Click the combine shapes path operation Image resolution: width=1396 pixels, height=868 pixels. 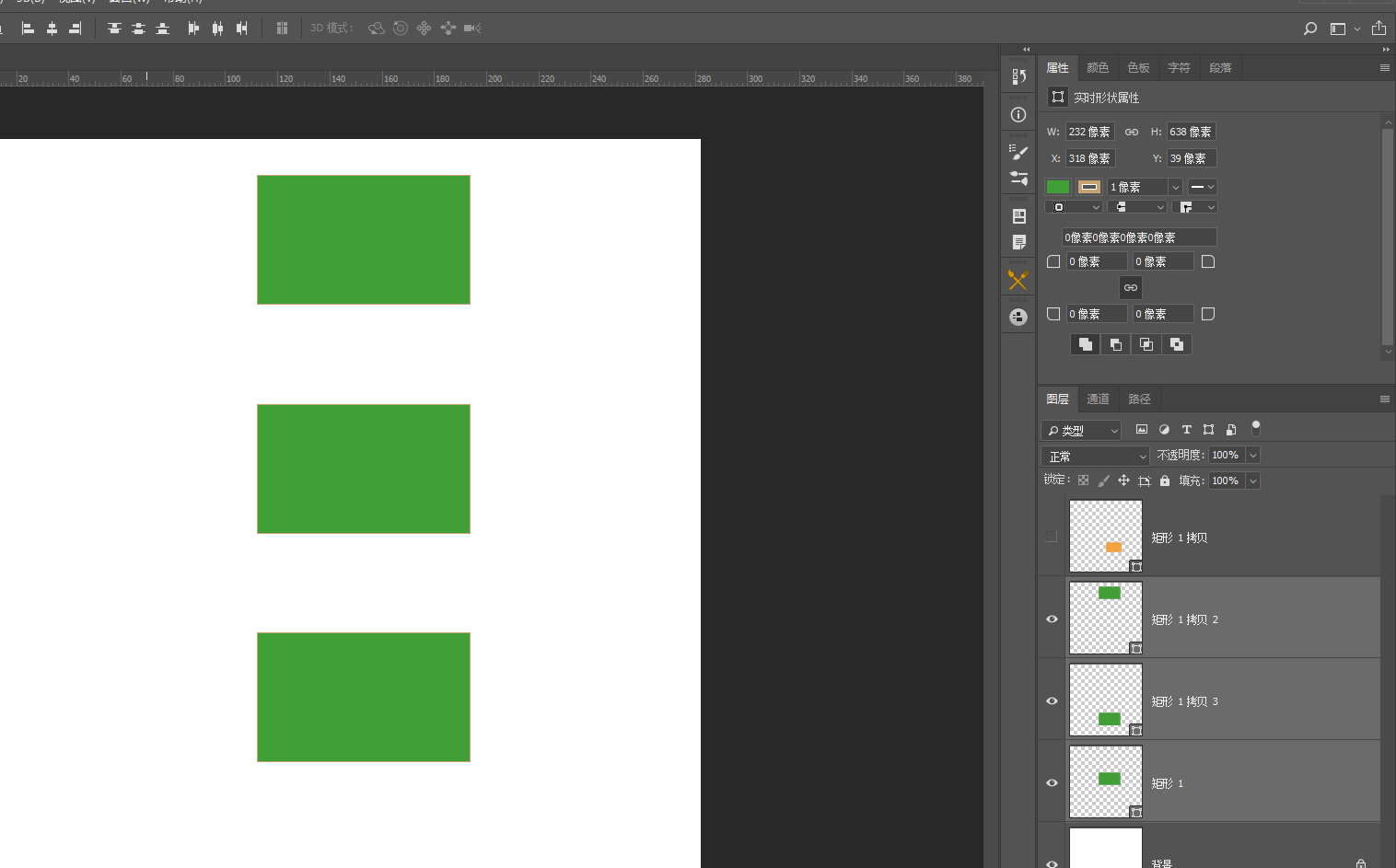point(1086,344)
